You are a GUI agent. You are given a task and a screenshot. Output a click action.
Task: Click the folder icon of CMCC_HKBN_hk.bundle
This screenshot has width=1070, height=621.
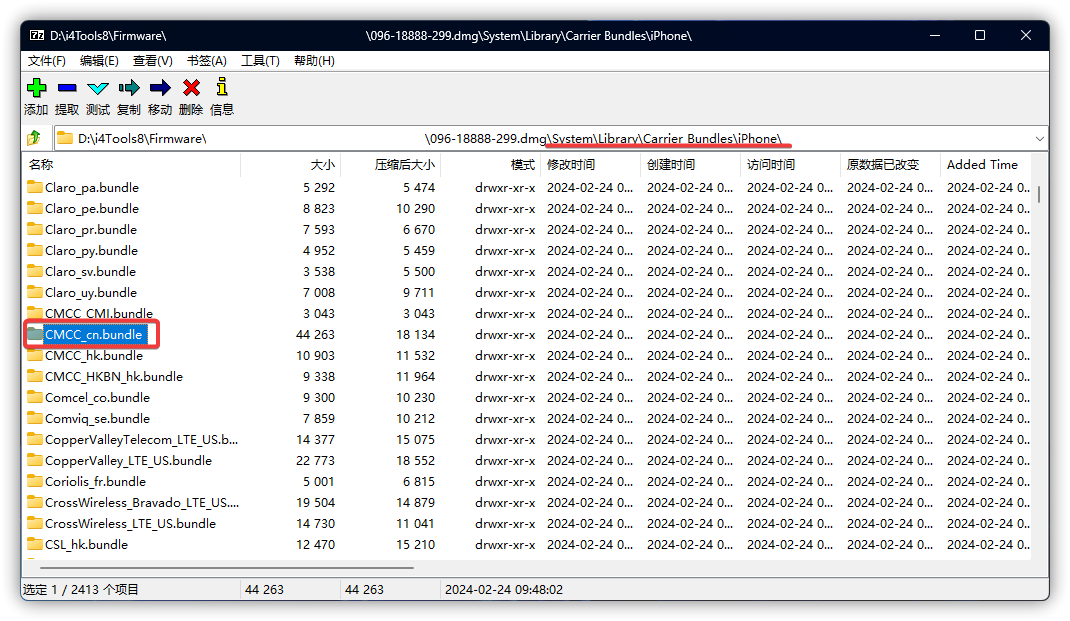[x=35, y=376]
